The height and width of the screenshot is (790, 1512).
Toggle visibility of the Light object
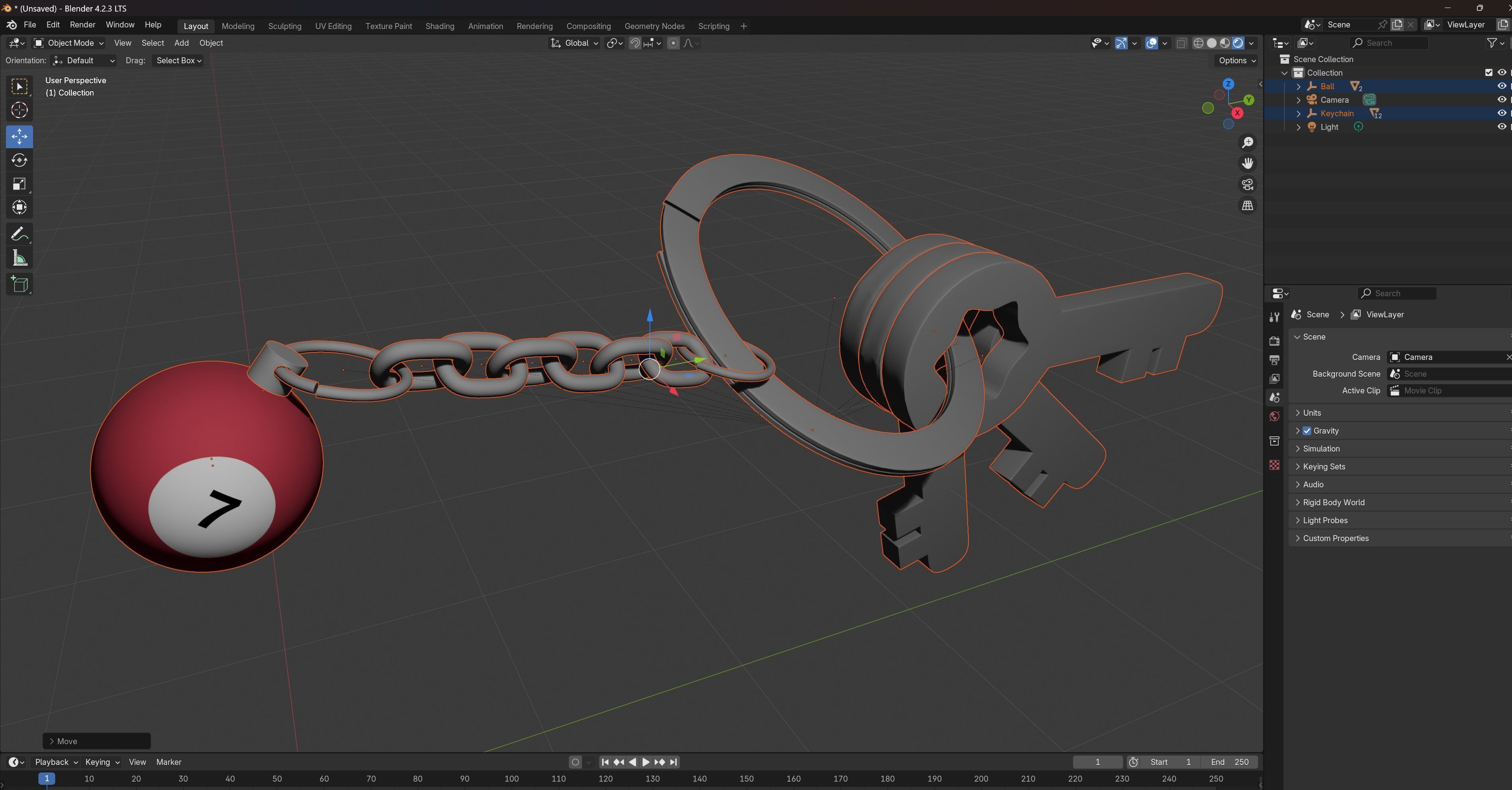point(1501,127)
